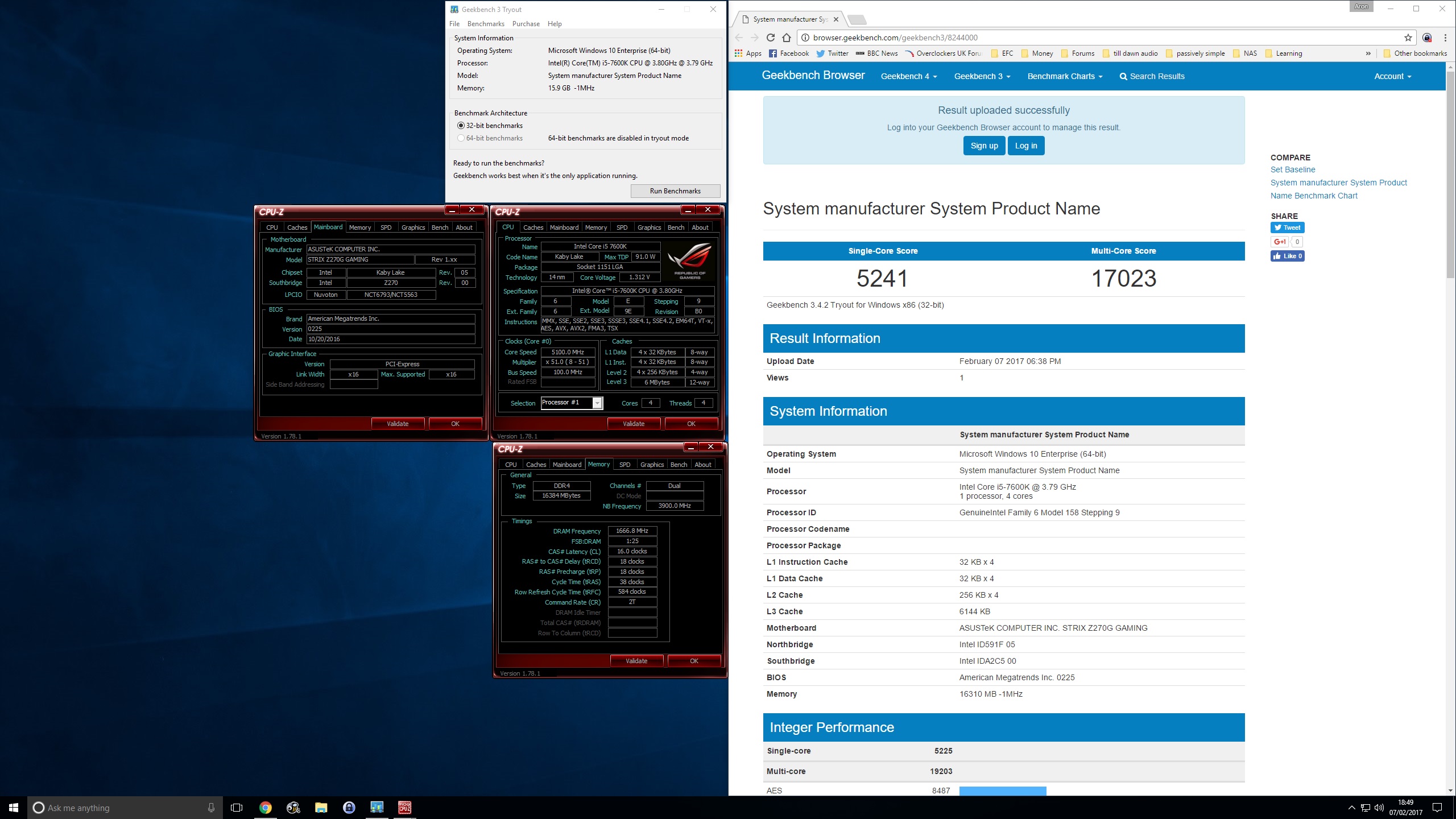Open the Facebook bookmark
Screen dimensions: 1456x819
point(789,53)
